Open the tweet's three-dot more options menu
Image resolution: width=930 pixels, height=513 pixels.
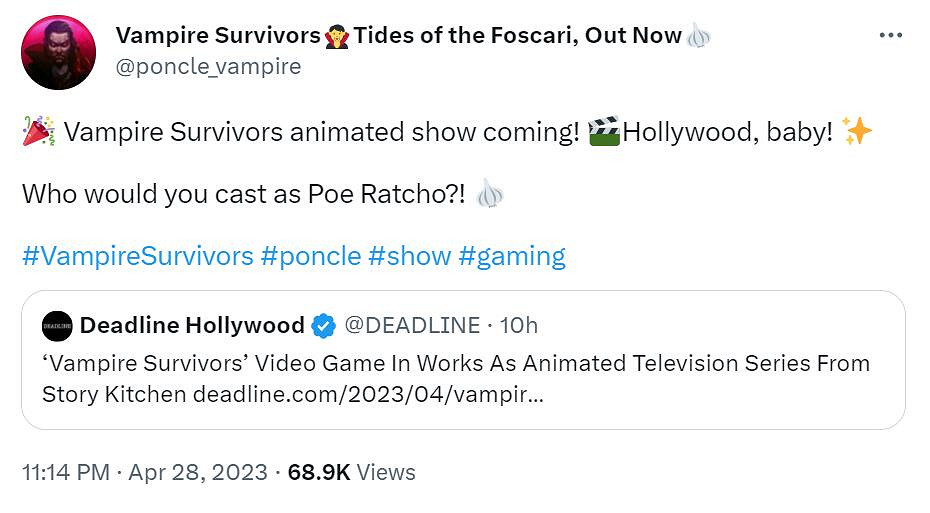[890, 35]
